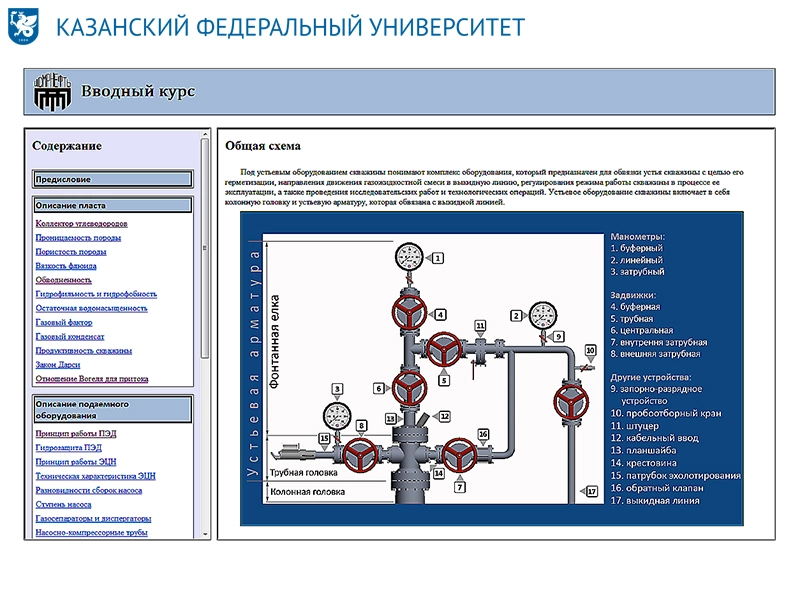The width and height of the screenshot is (800, 600).
Task: Click callout number 17 in the diagram
Action: click(592, 491)
